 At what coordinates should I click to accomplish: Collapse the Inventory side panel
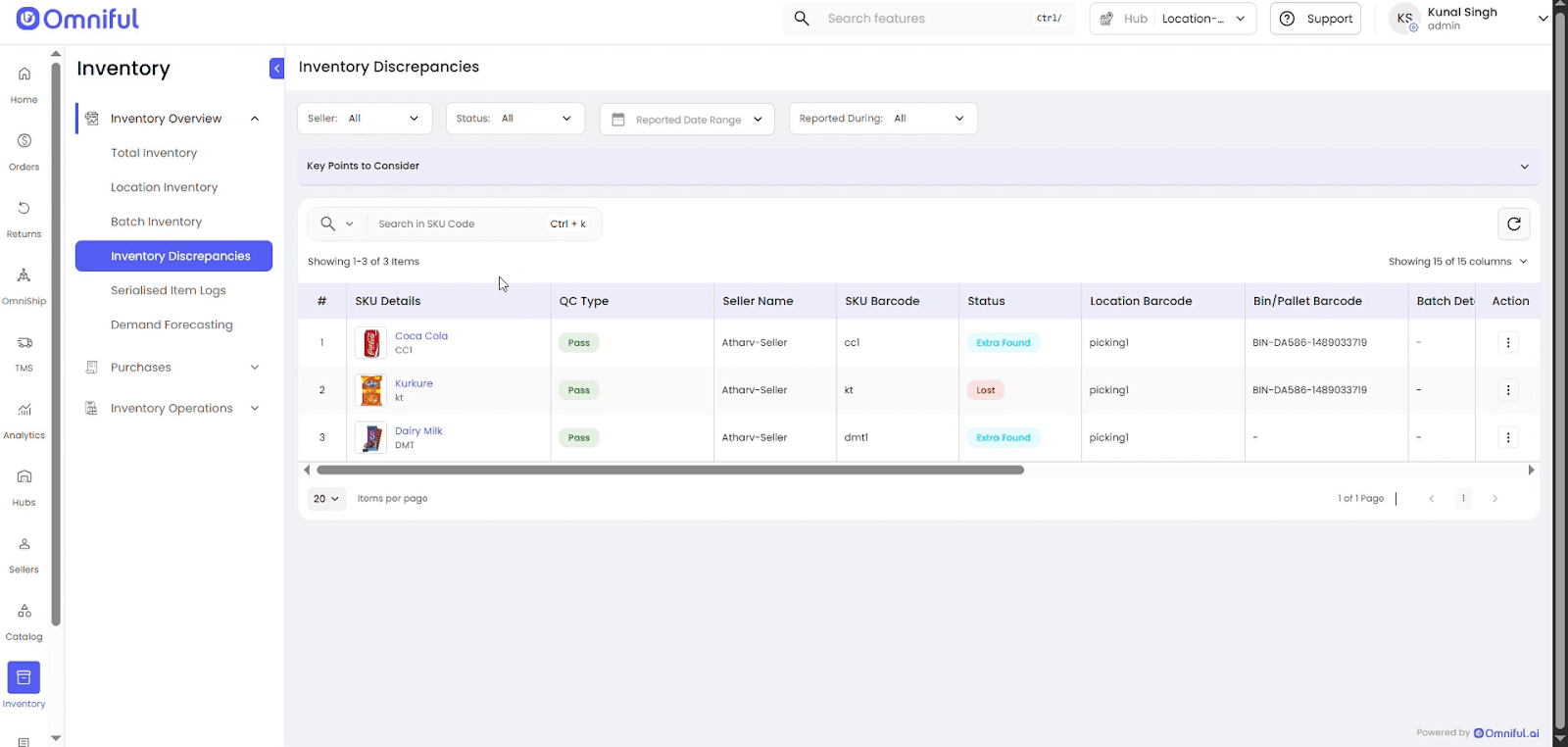pyautogui.click(x=276, y=68)
